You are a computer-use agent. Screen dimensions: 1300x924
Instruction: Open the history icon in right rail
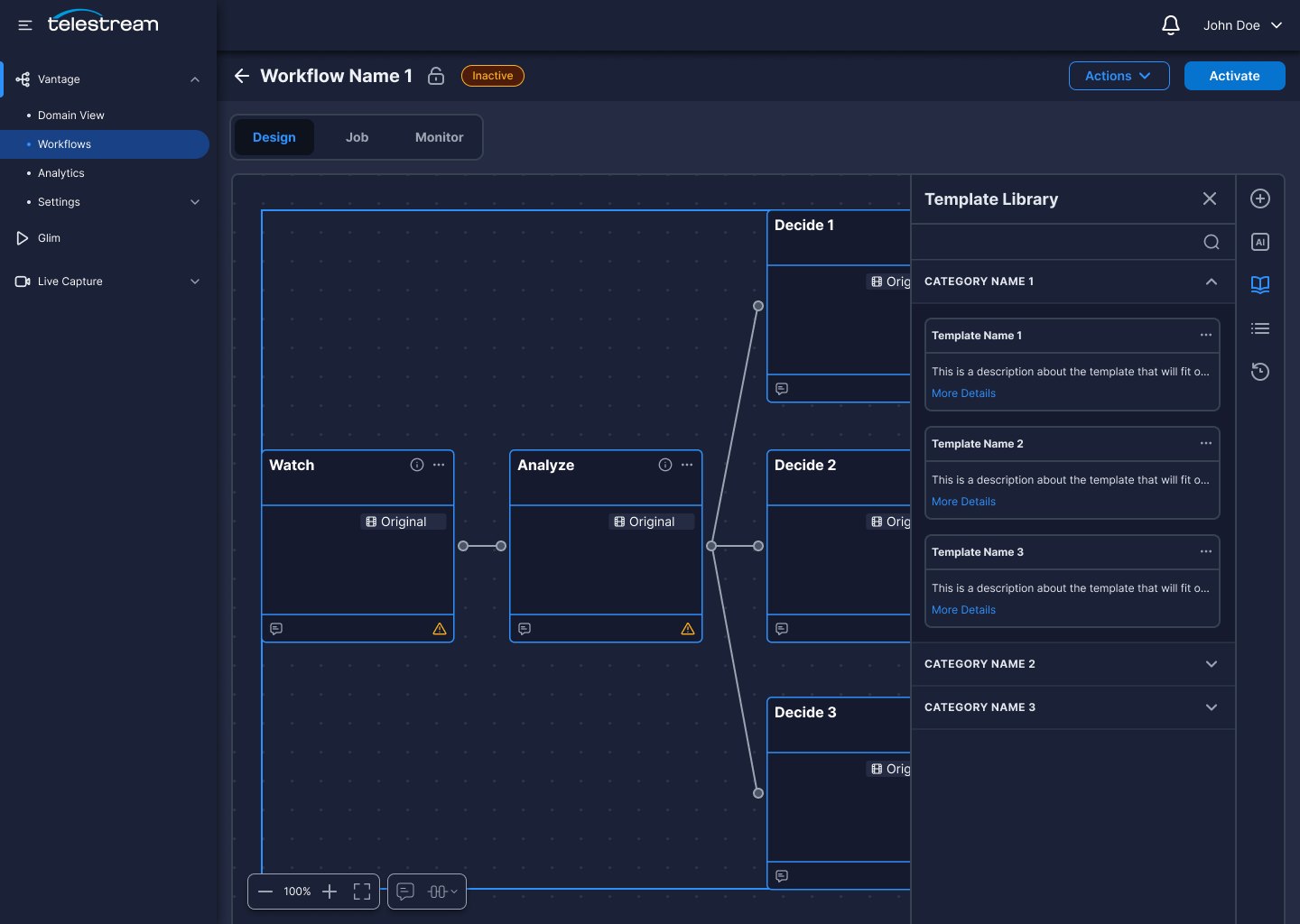tap(1260, 372)
